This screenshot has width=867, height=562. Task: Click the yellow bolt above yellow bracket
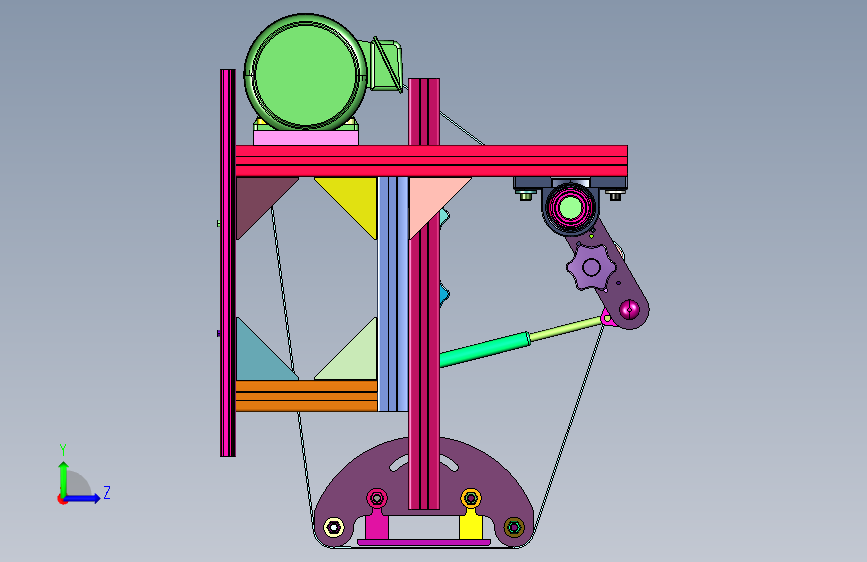[471, 498]
